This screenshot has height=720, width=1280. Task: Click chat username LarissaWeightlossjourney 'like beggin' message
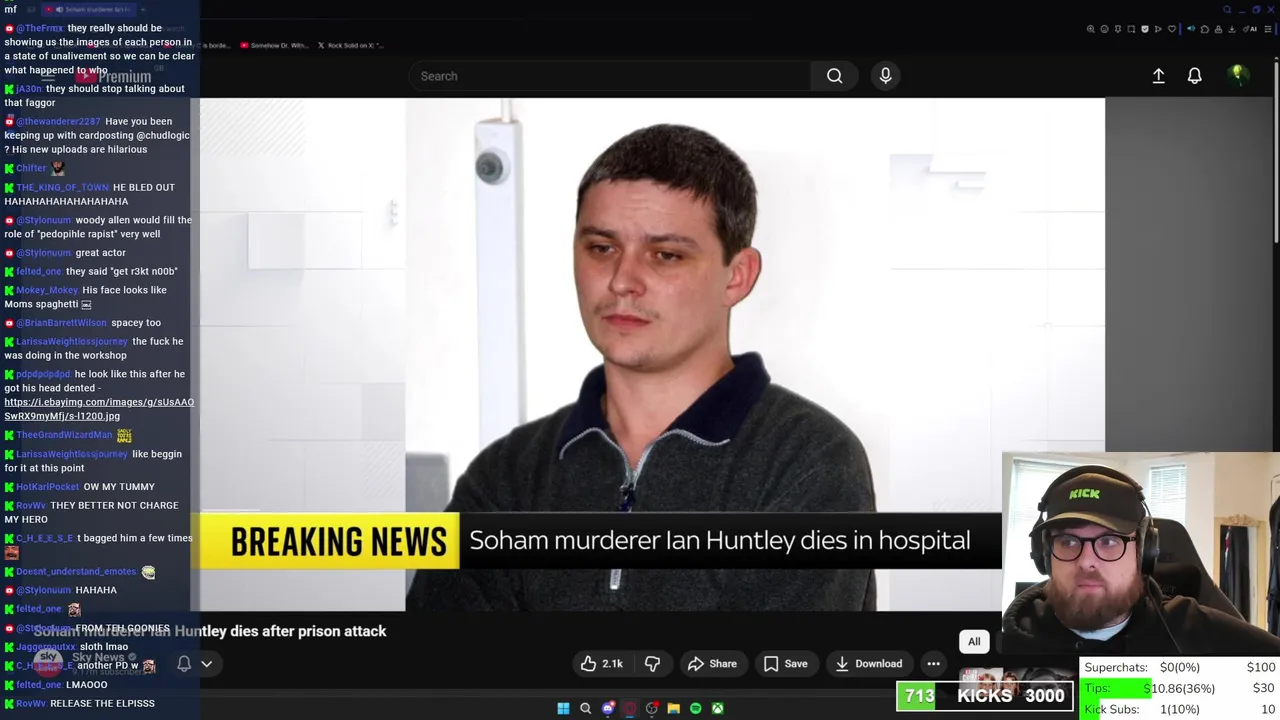pyautogui.click(x=72, y=454)
